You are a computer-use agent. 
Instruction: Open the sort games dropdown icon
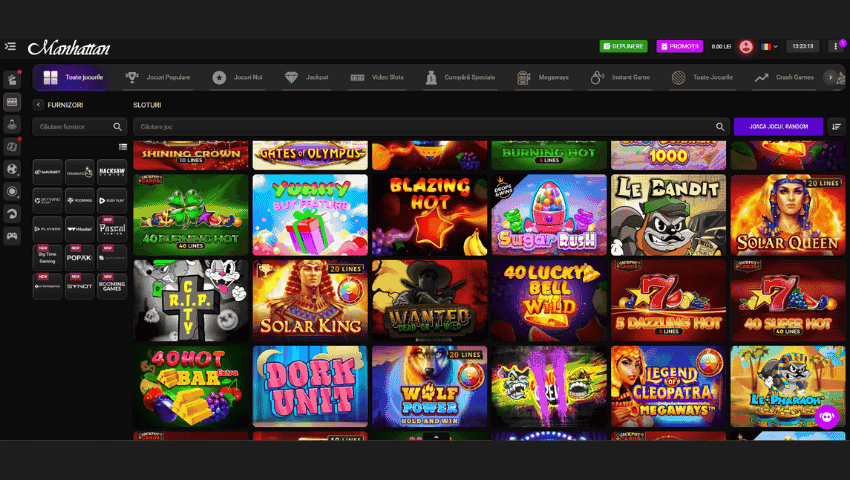tap(836, 127)
